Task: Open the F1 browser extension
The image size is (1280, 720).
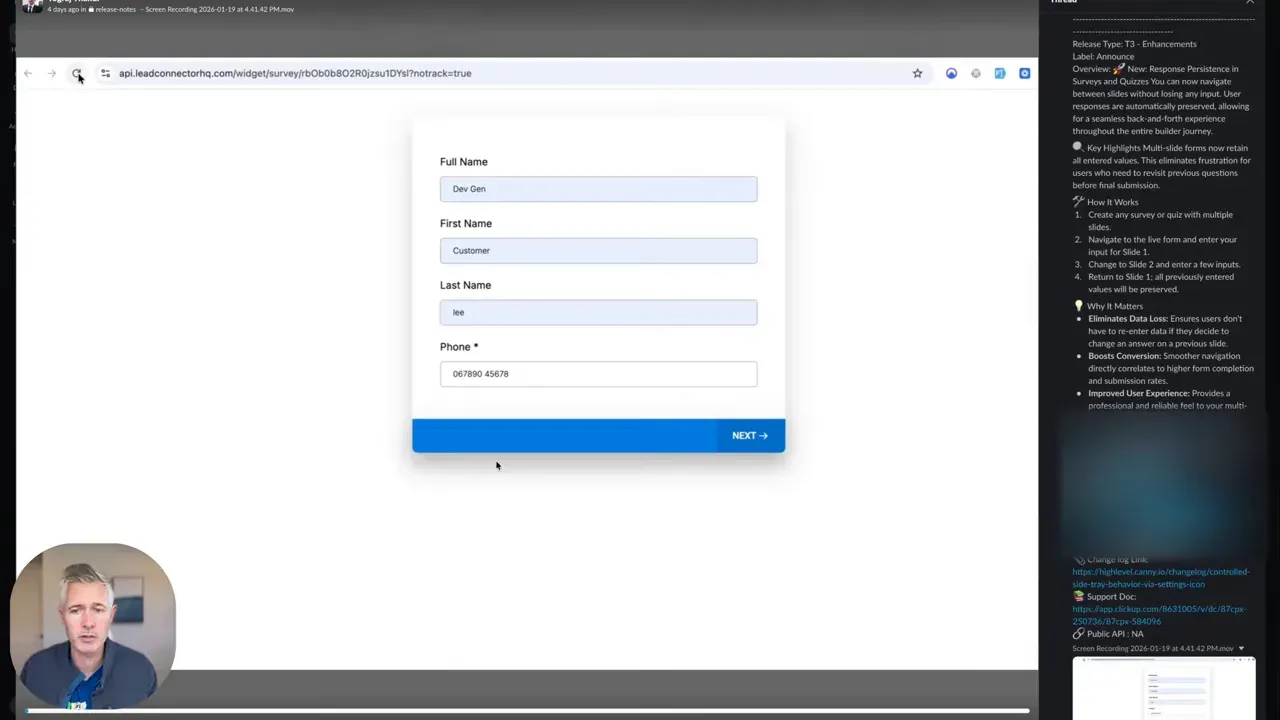Action: click(999, 73)
